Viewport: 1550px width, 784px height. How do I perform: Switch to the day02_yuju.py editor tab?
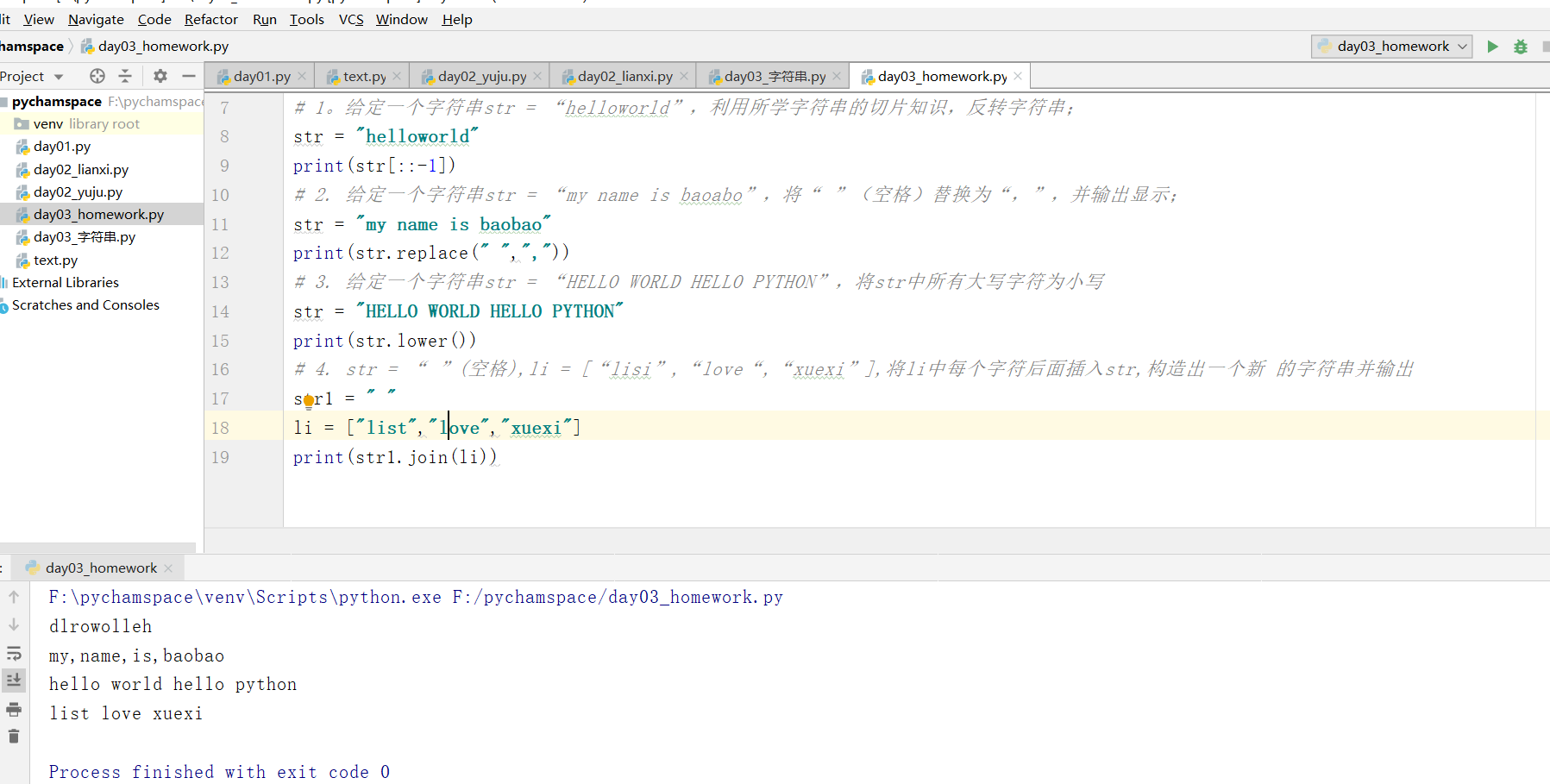[480, 76]
